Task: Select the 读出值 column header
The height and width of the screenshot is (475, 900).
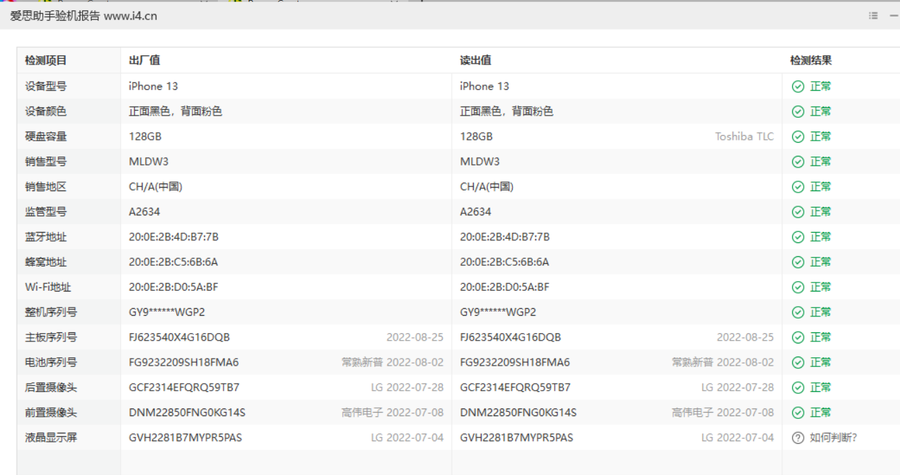Action: click(x=474, y=61)
